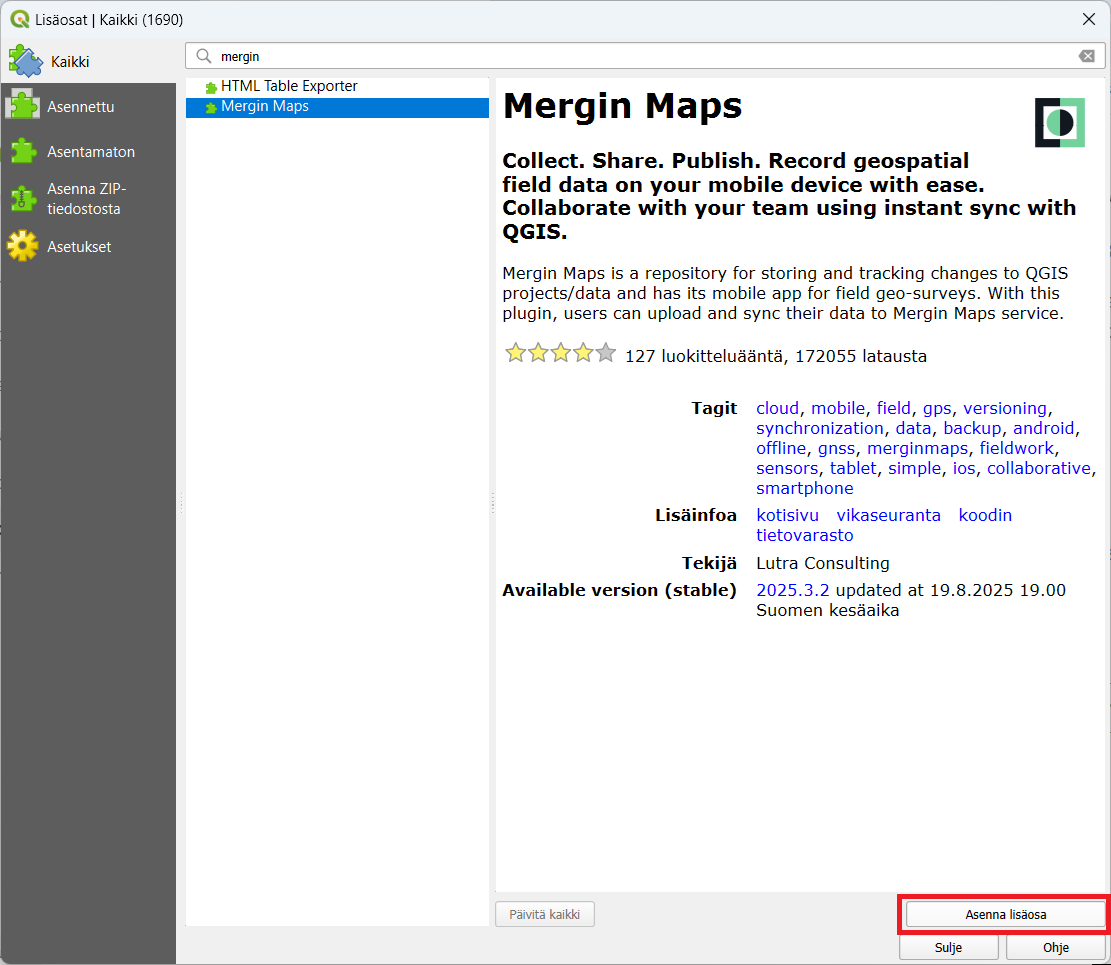Click the first rating star
Screen dimensions: 1111x965
pos(515,353)
